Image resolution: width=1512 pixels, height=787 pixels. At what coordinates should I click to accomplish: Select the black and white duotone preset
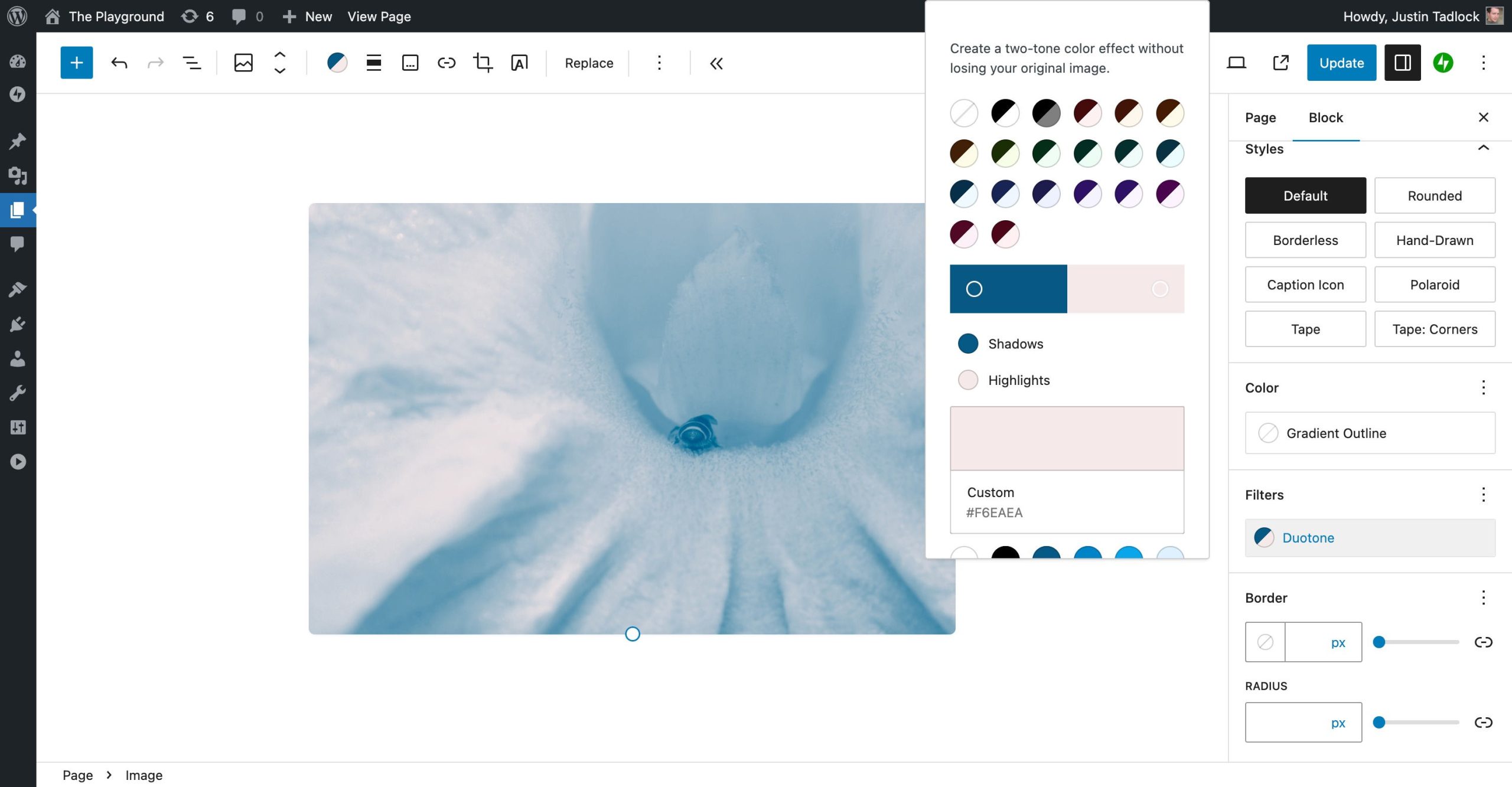coord(1005,113)
